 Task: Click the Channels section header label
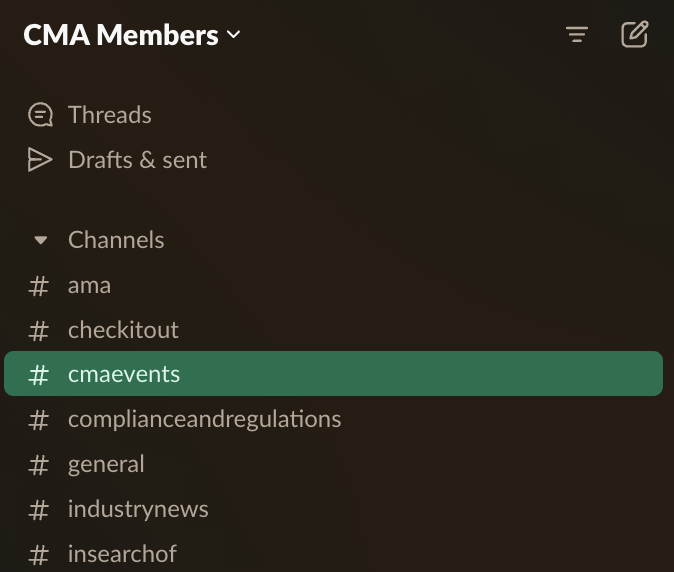point(116,240)
